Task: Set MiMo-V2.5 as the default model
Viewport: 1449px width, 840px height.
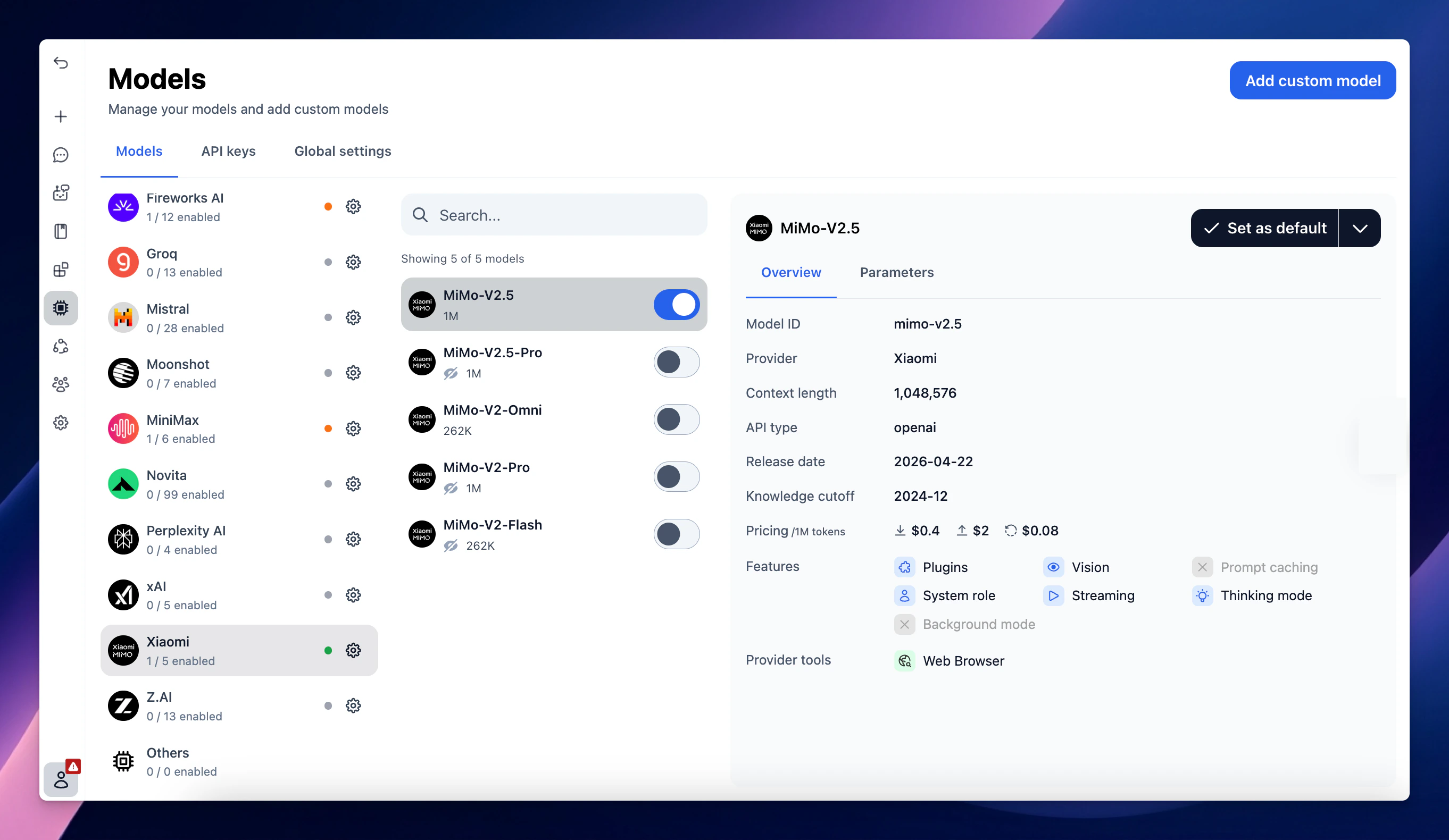Action: coord(1264,228)
